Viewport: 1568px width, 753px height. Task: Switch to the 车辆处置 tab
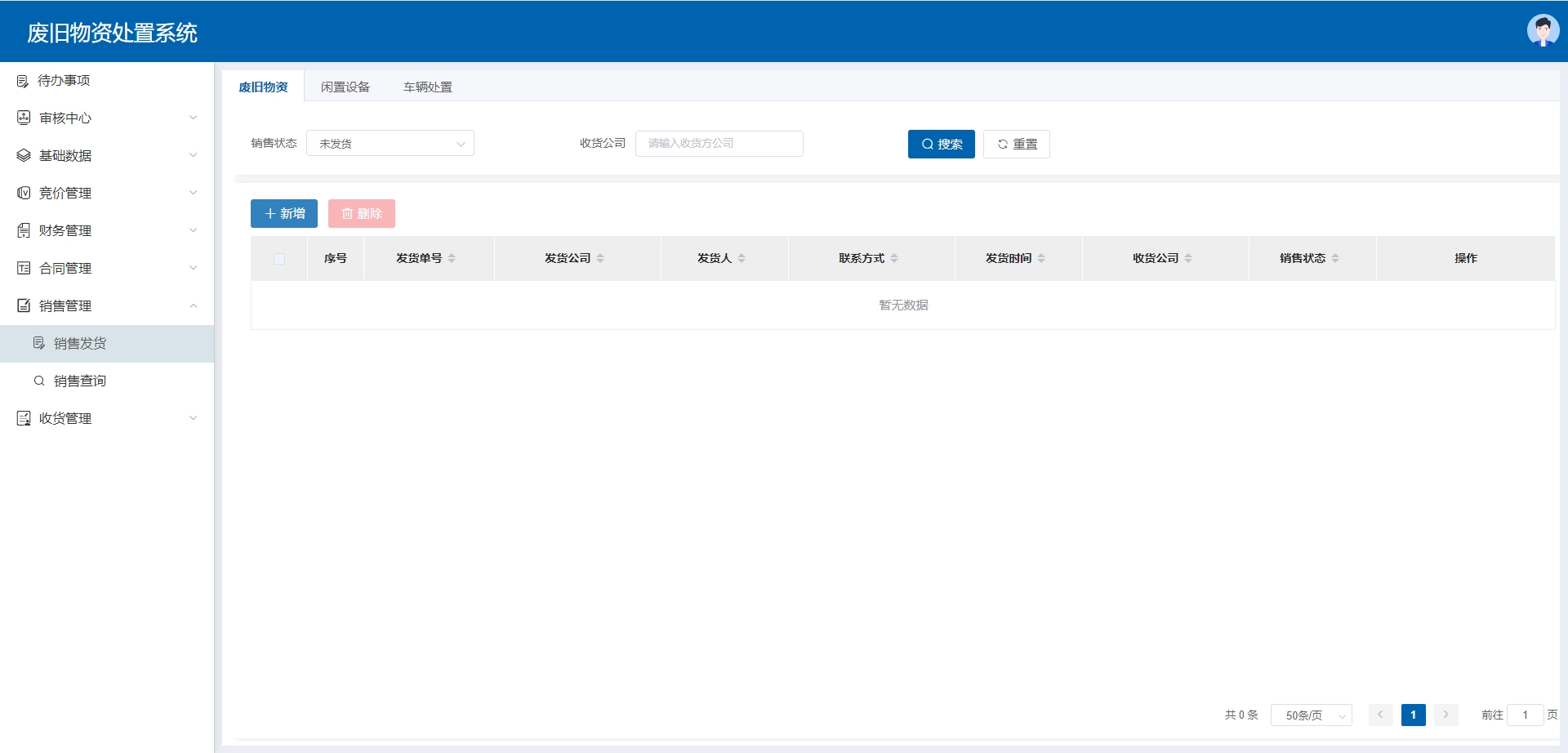click(427, 87)
